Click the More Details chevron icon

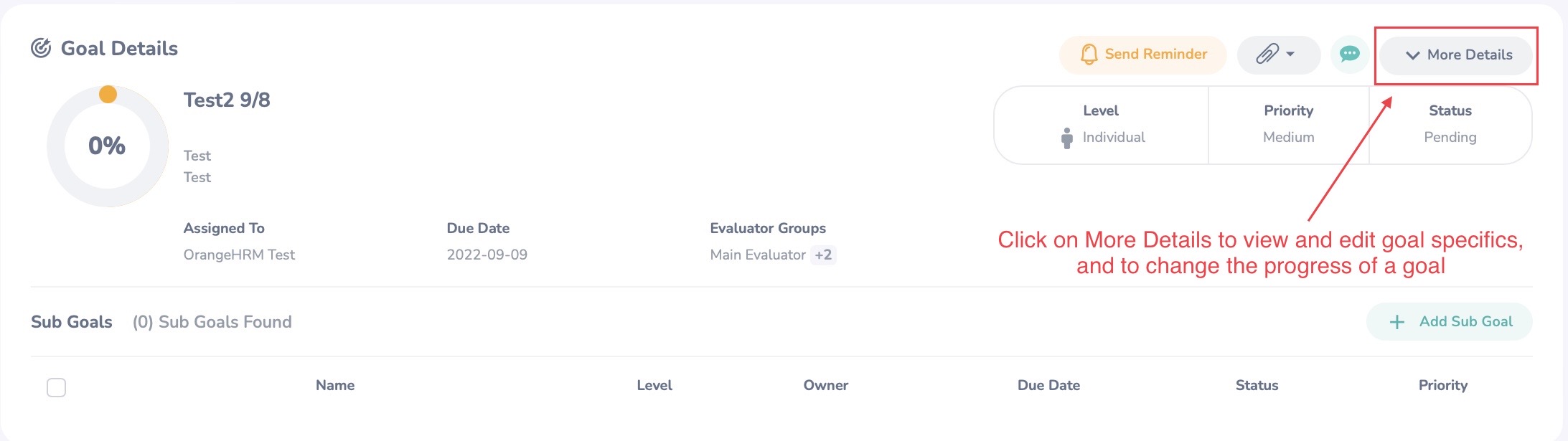(1412, 55)
